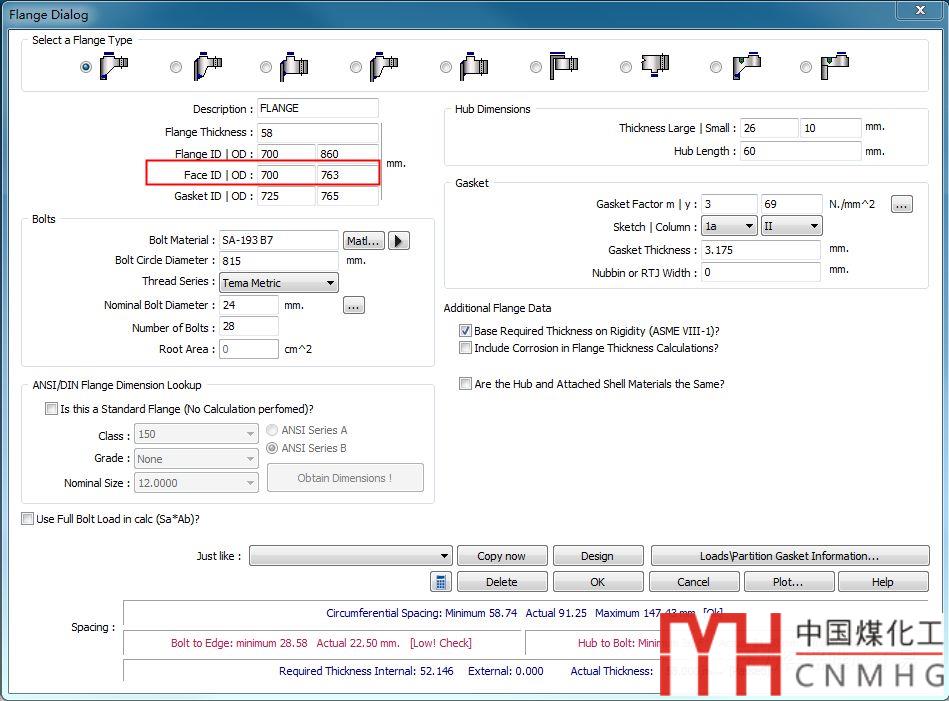
Task: Click the Flange Thickness input field
Action: [x=318, y=133]
